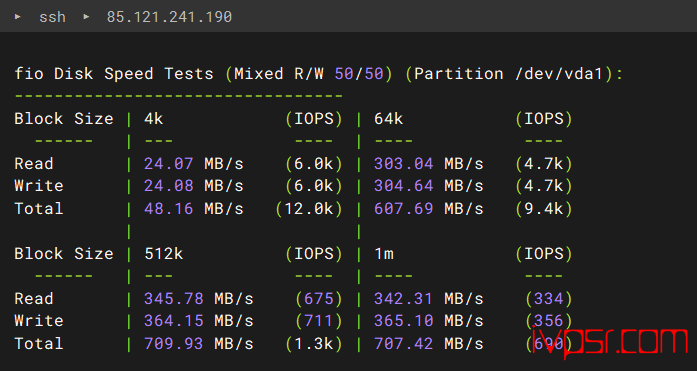Screen dimensions: 697x371
Task: Select 512k read value 345.78 MB/s
Action: (199, 299)
